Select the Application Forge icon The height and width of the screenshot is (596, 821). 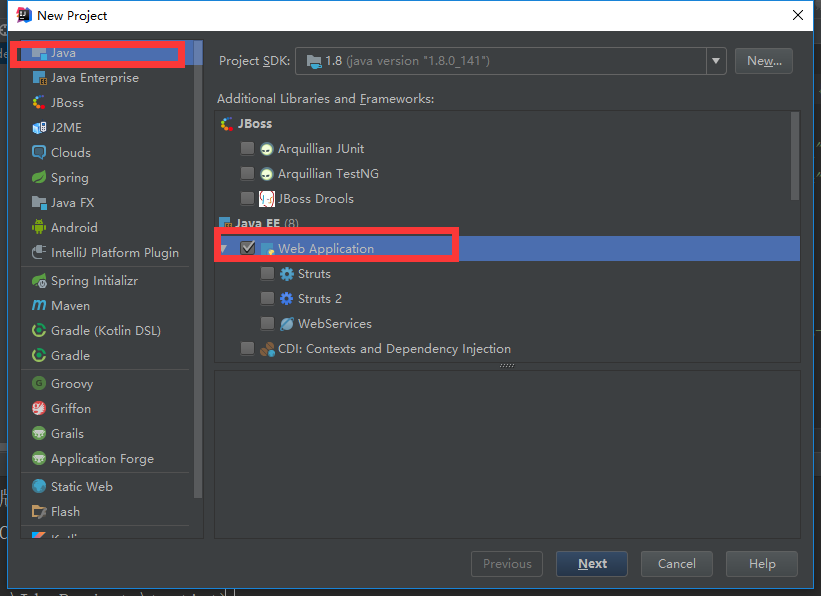point(39,458)
